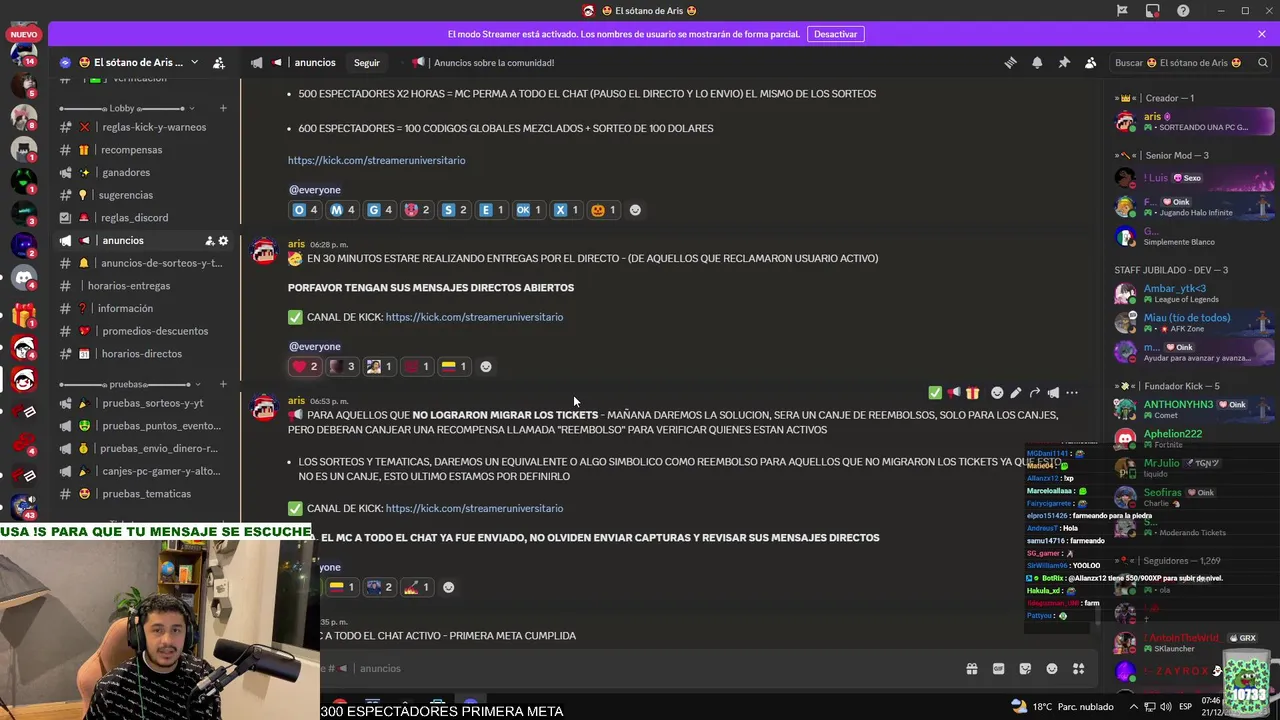Click channel topic Anuncios sobre la comunidad!
This screenshot has width=1280, height=720.
click(x=494, y=62)
